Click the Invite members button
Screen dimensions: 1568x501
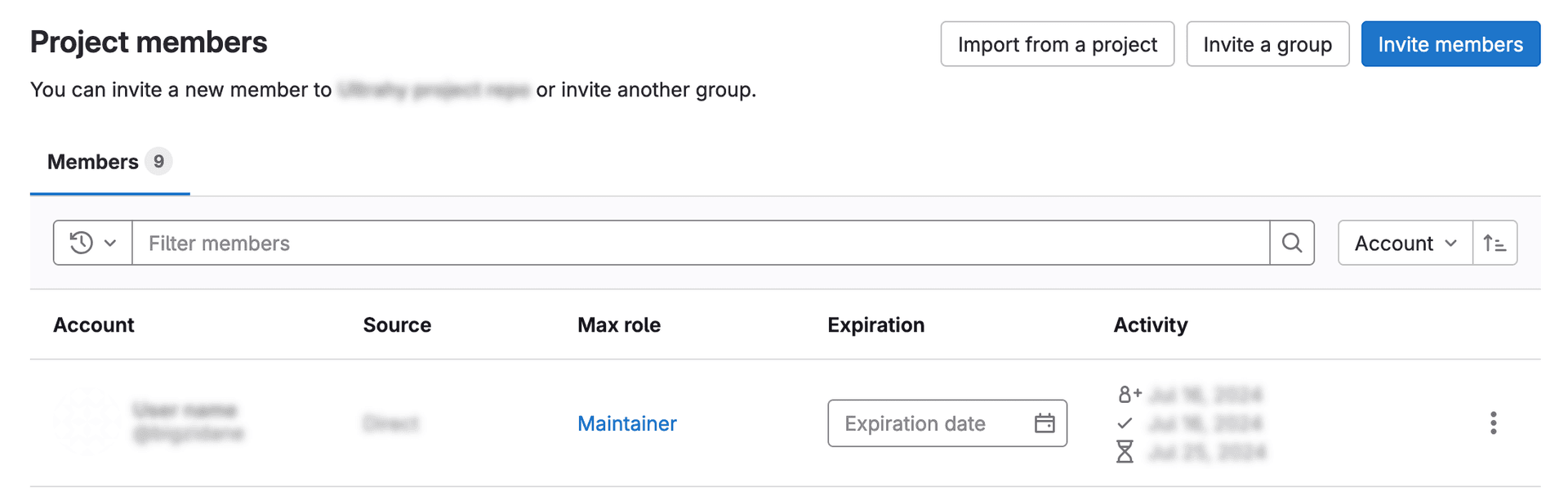click(x=1450, y=44)
